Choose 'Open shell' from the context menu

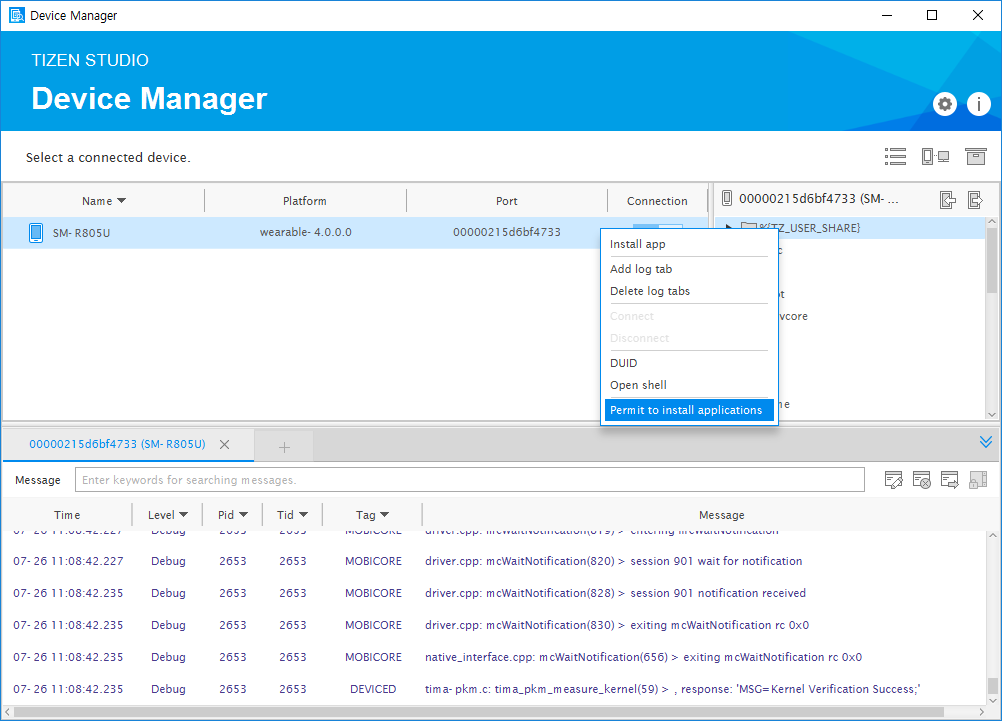[638, 385]
